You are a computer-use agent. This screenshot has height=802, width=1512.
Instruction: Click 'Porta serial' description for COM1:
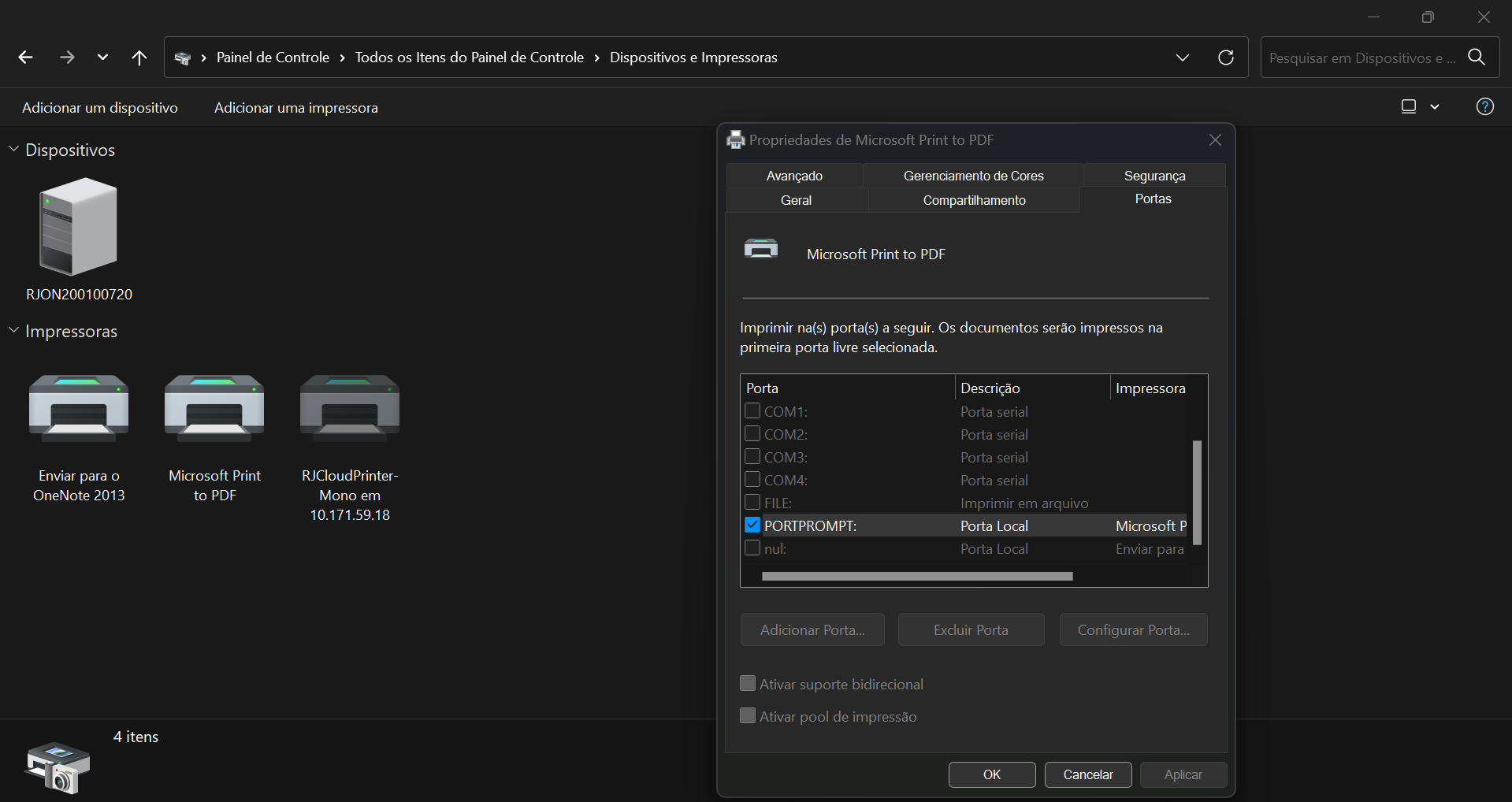pyautogui.click(x=994, y=412)
